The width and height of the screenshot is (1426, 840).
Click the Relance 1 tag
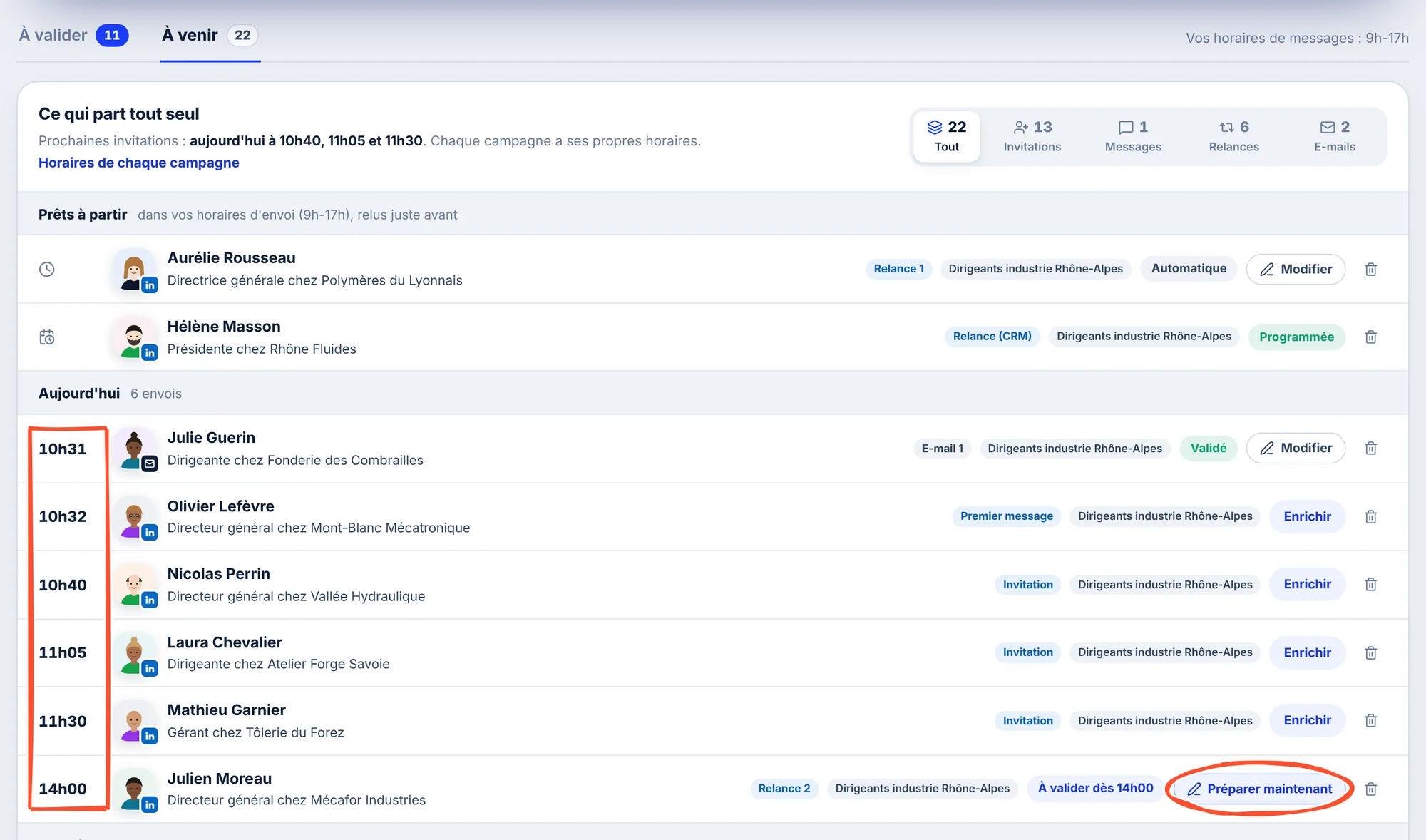pyautogui.click(x=898, y=268)
